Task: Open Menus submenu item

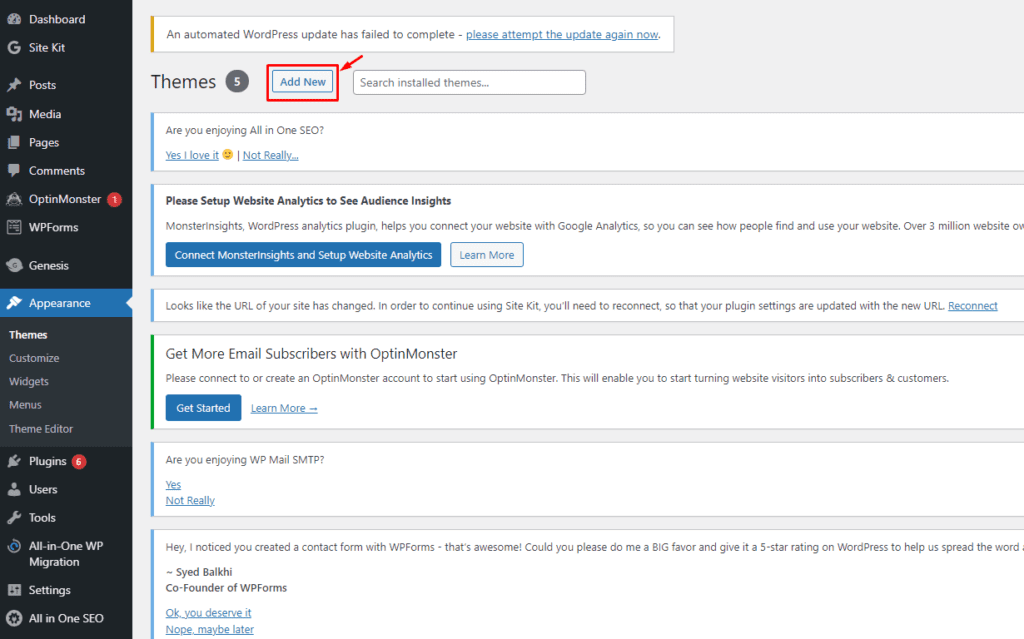Action: pyautogui.click(x=25, y=405)
